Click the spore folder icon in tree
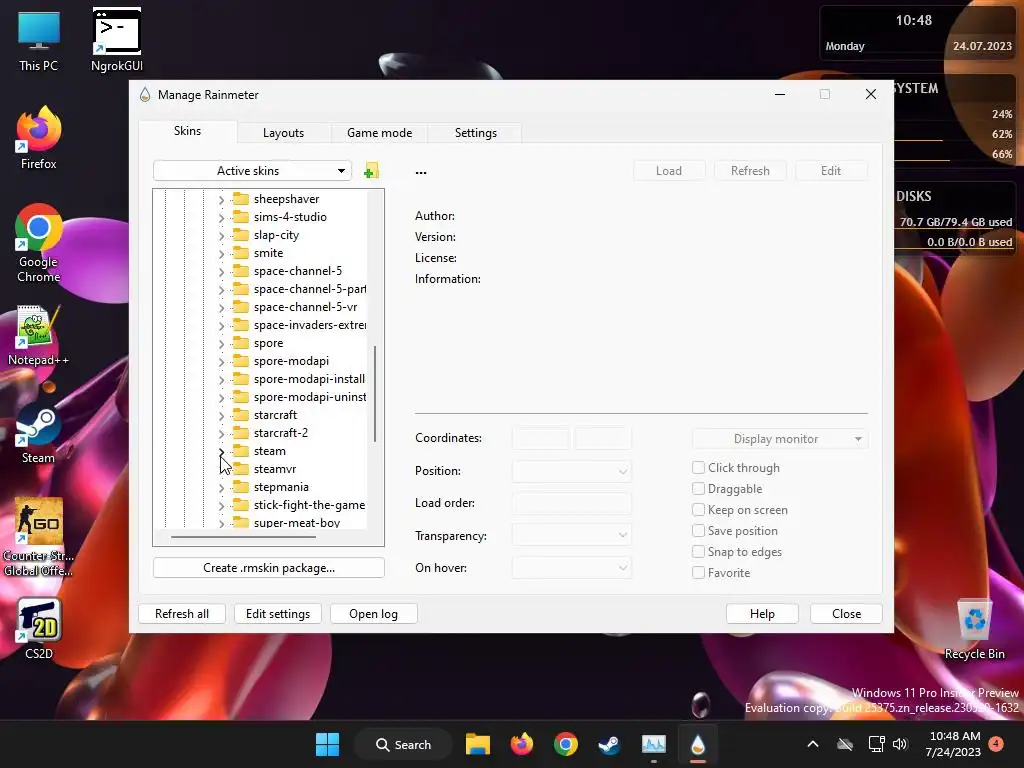 tap(241, 343)
